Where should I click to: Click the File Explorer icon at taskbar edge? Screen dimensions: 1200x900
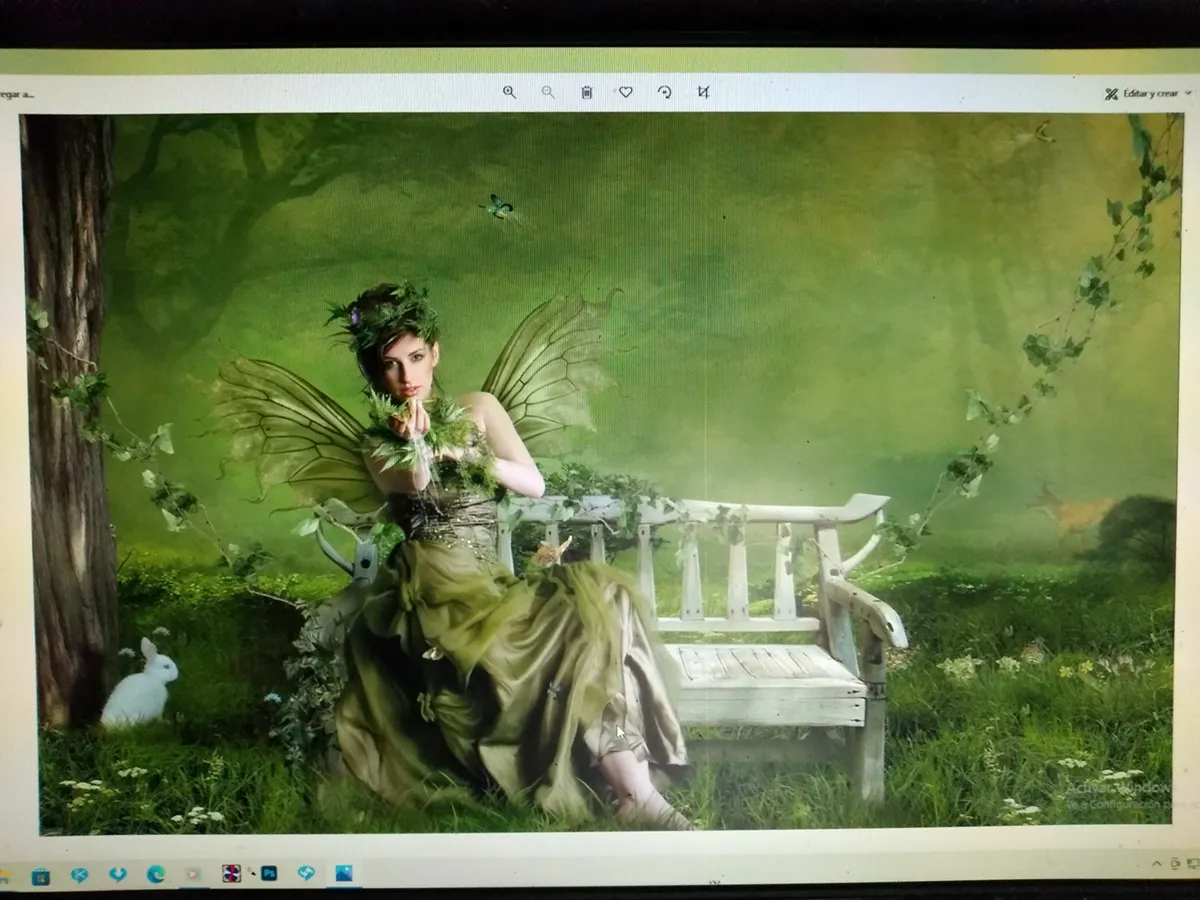tap(5, 876)
